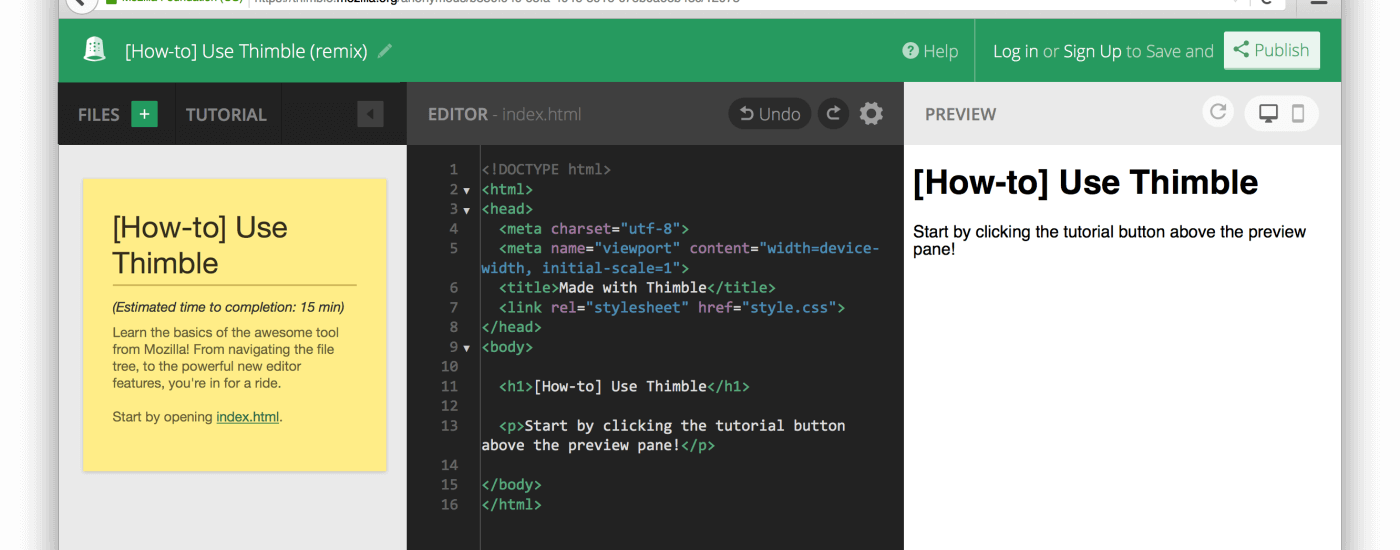Click the tutorial note heading

tap(200, 245)
